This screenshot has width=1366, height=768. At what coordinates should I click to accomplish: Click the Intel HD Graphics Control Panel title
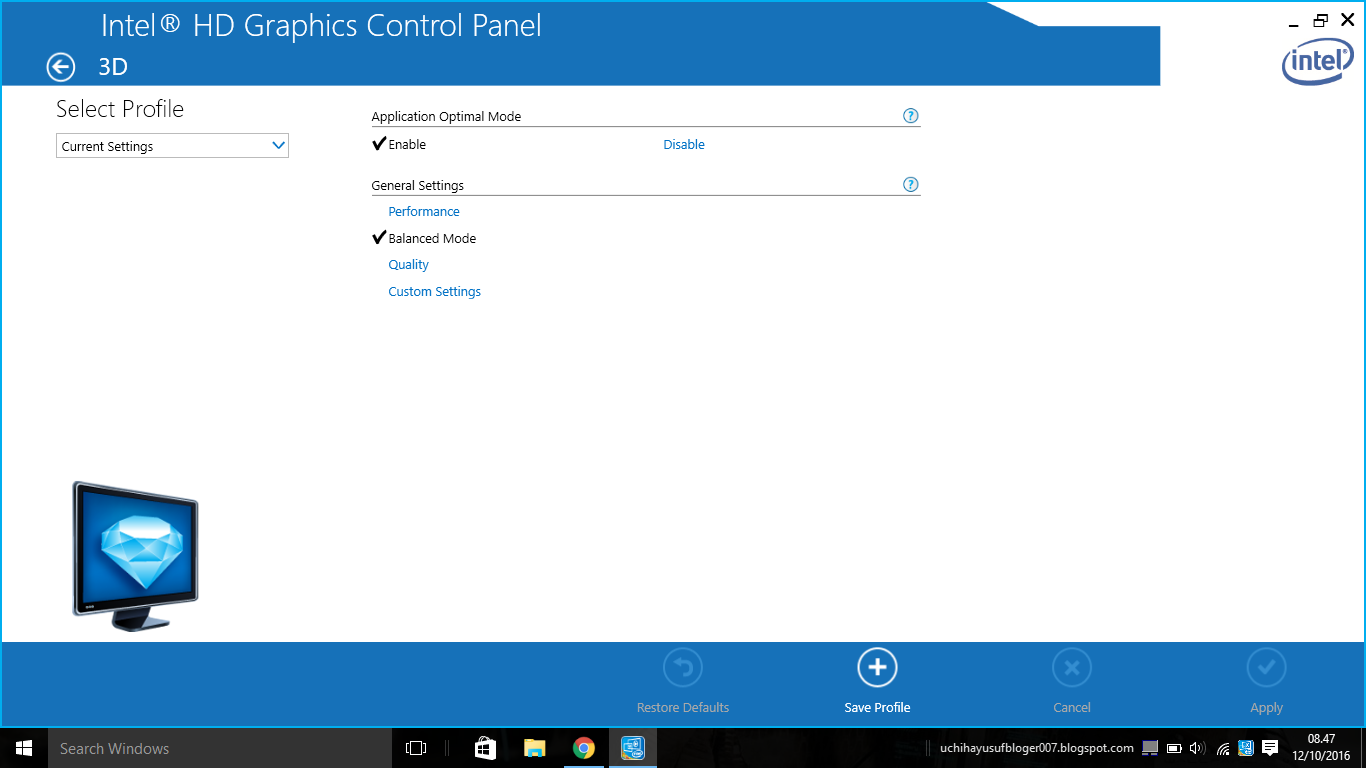321,25
